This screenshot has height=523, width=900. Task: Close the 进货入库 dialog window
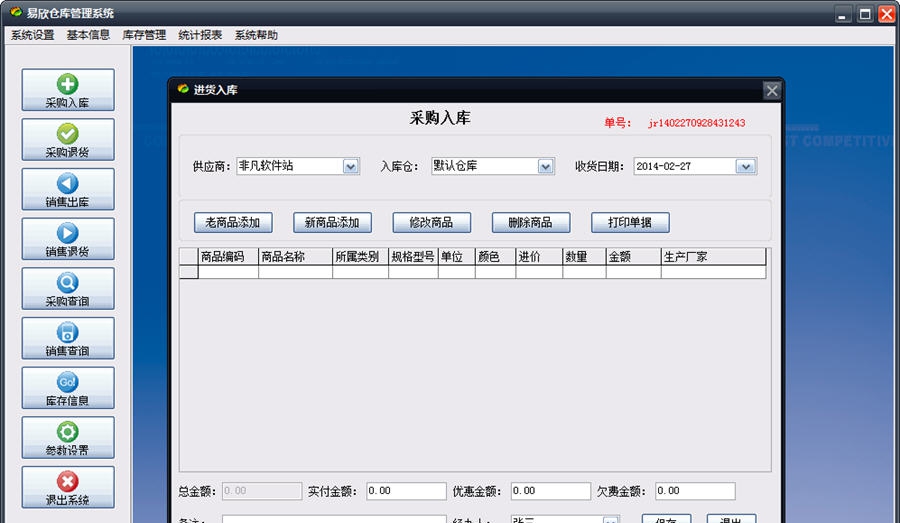tap(771, 90)
